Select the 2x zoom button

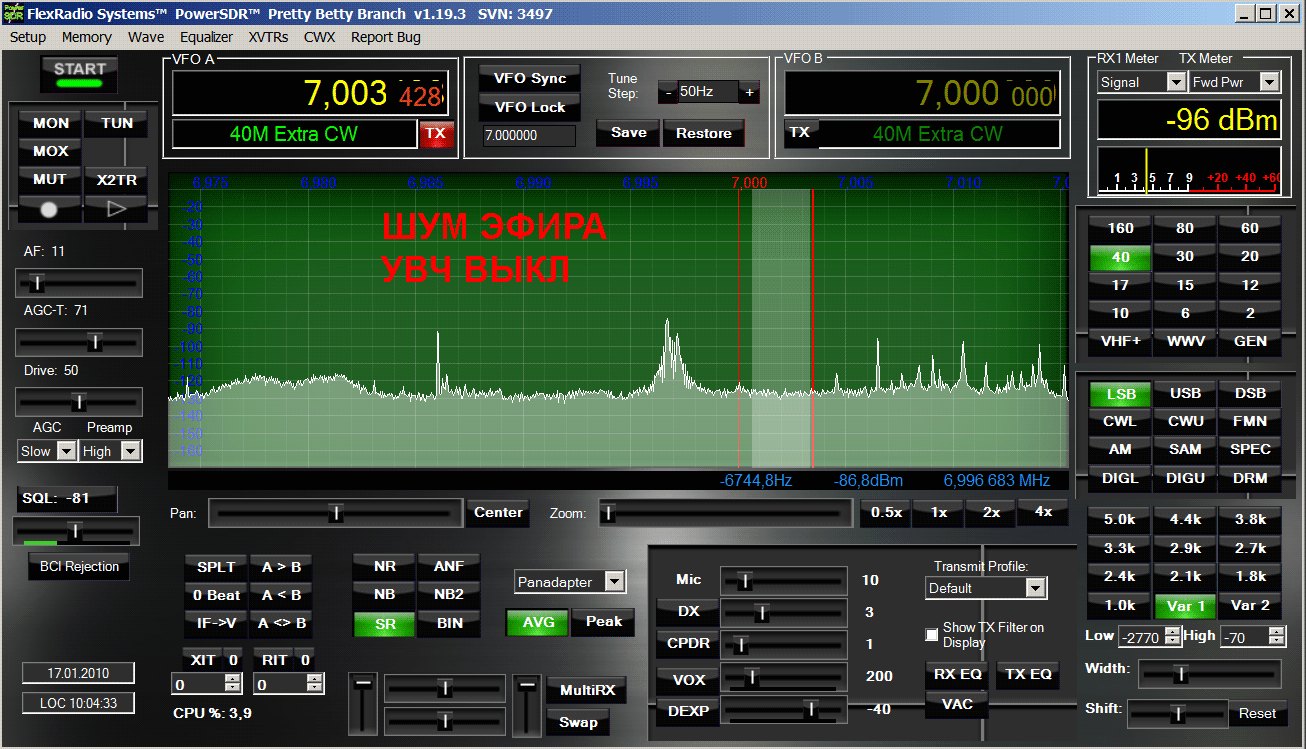[990, 512]
